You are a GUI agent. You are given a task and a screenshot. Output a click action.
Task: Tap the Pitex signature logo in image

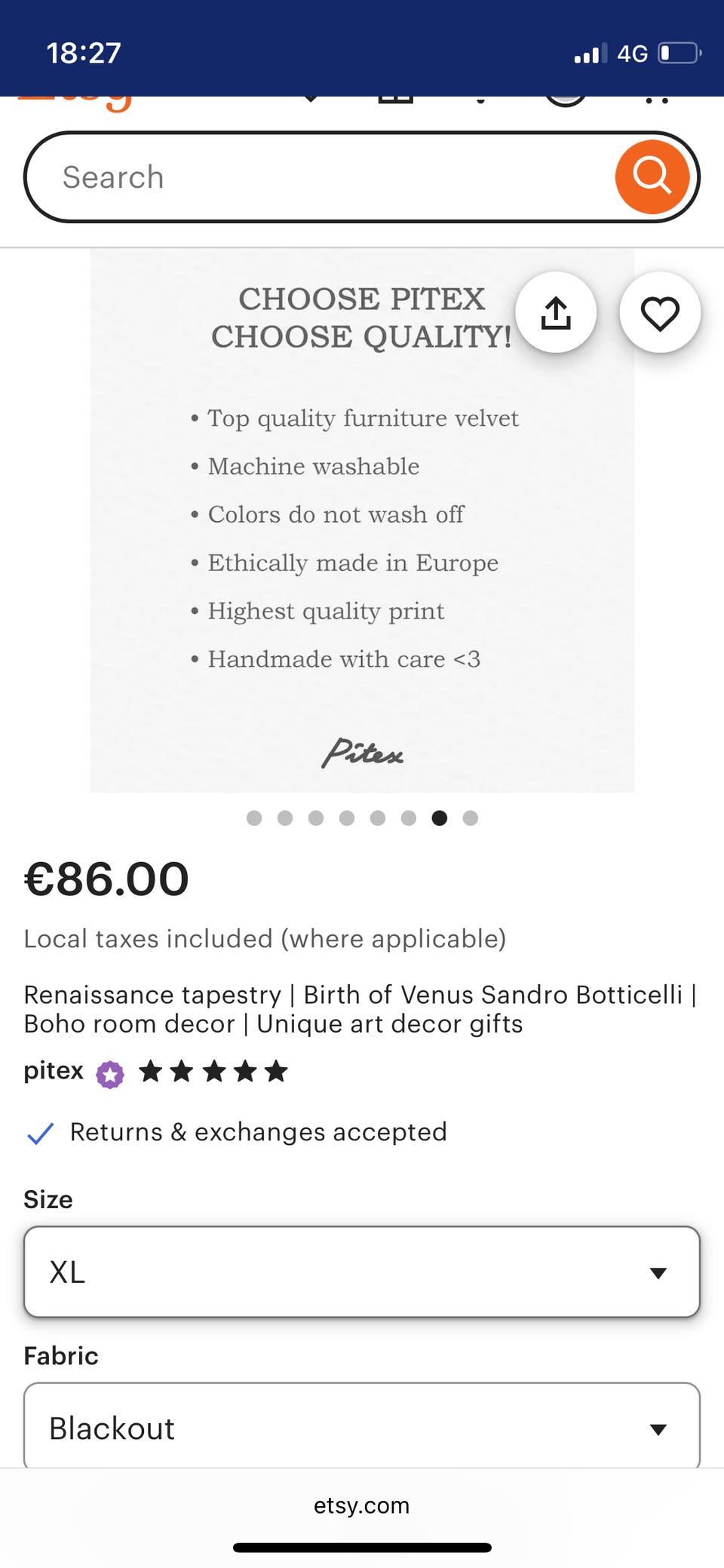point(362,753)
